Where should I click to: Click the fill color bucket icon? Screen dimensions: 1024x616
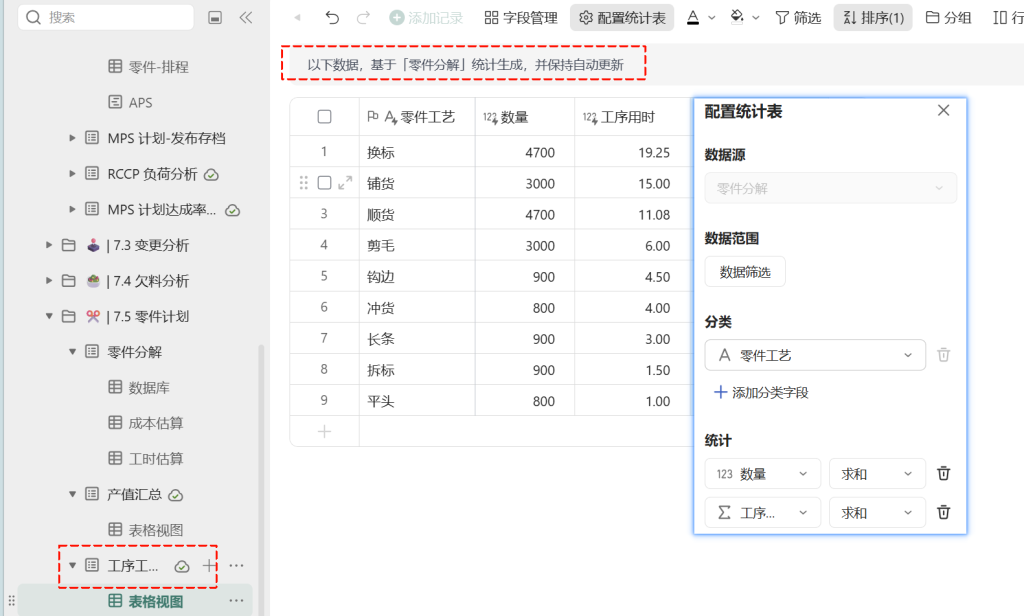(x=737, y=18)
